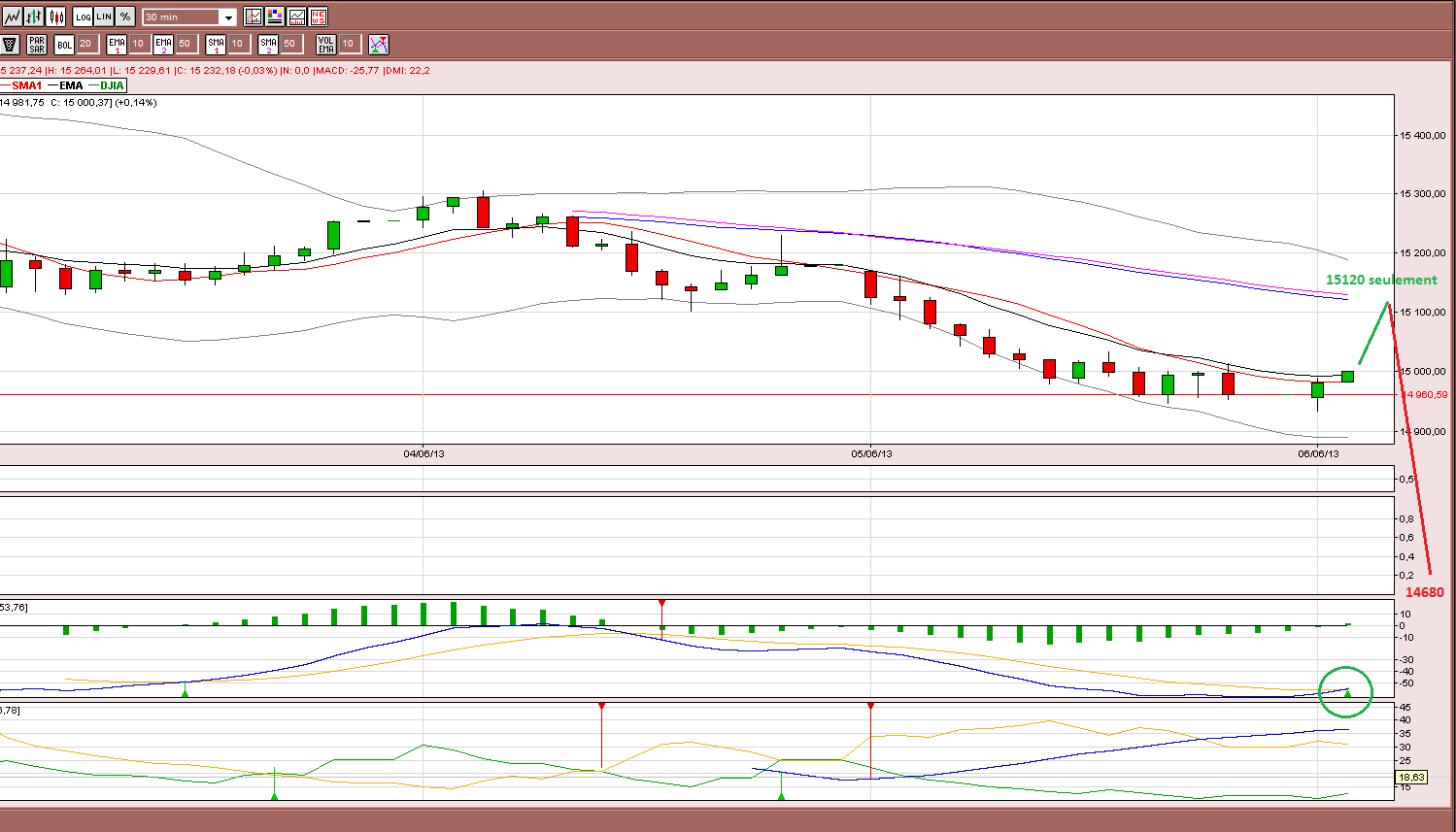Open the chart color settings icon
The image size is (1456, 832).
pos(275,17)
